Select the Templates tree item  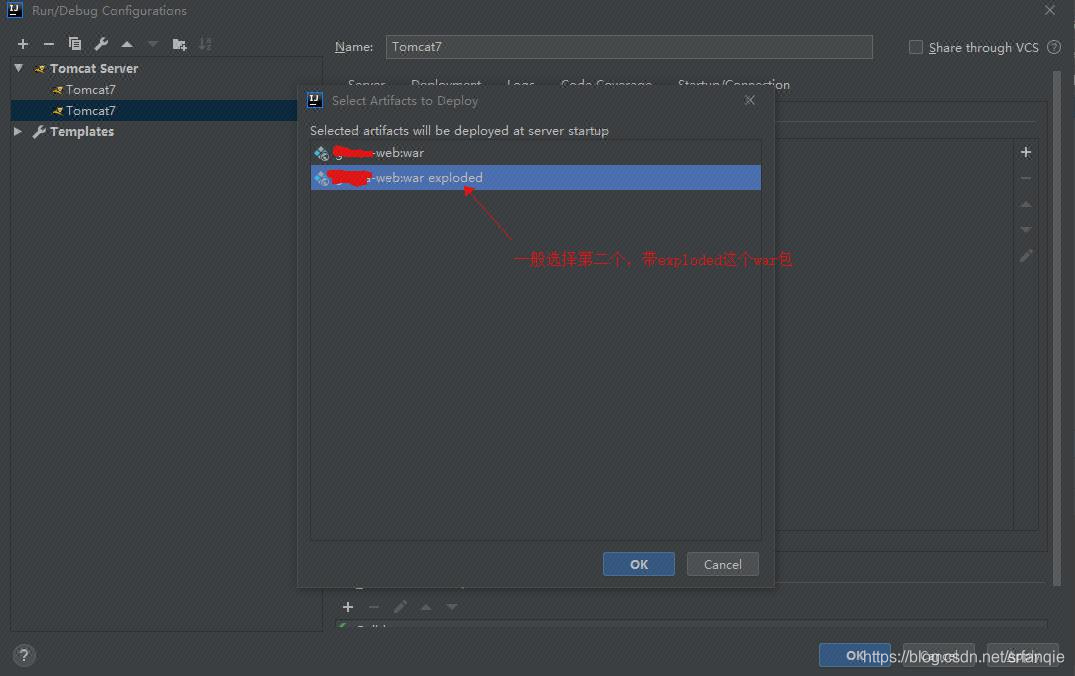click(82, 131)
